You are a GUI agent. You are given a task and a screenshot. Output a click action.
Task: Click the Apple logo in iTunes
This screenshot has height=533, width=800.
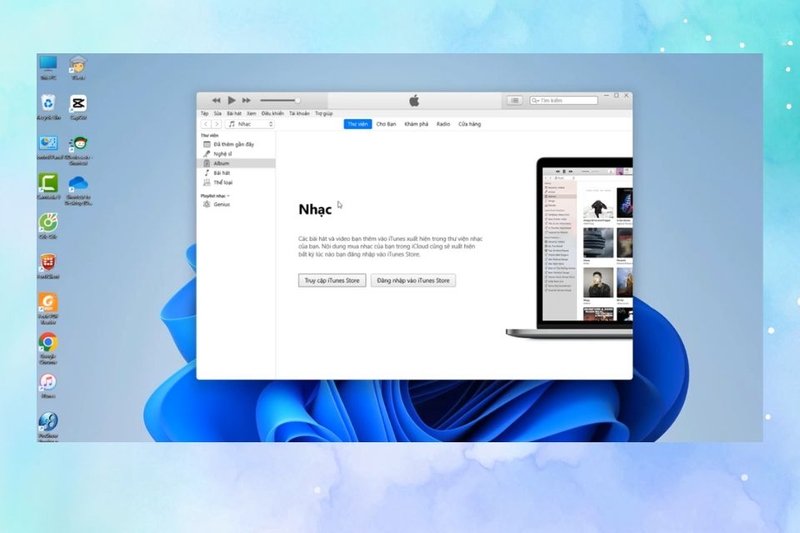coord(414,100)
